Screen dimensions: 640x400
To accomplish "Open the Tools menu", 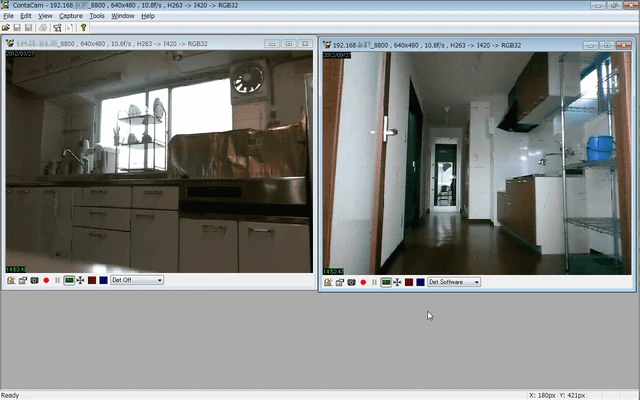I will point(96,16).
